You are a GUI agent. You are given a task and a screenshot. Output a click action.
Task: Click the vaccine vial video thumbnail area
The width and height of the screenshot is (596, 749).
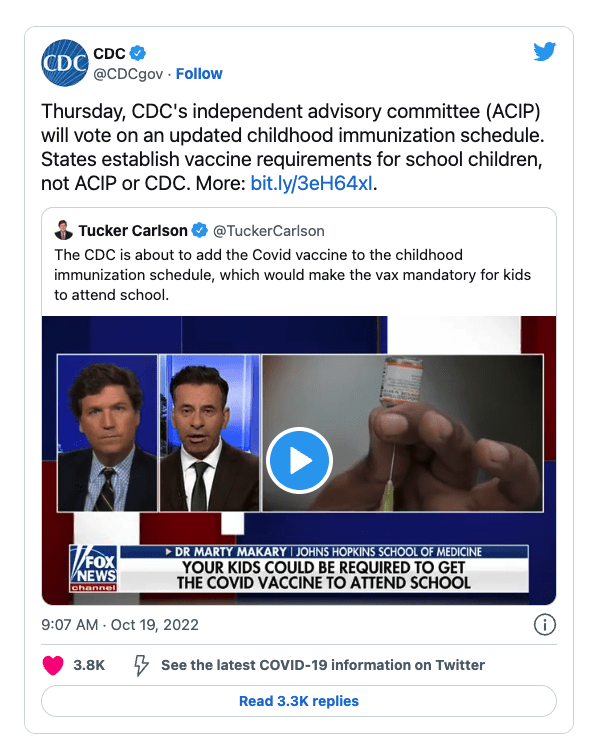(x=403, y=433)
